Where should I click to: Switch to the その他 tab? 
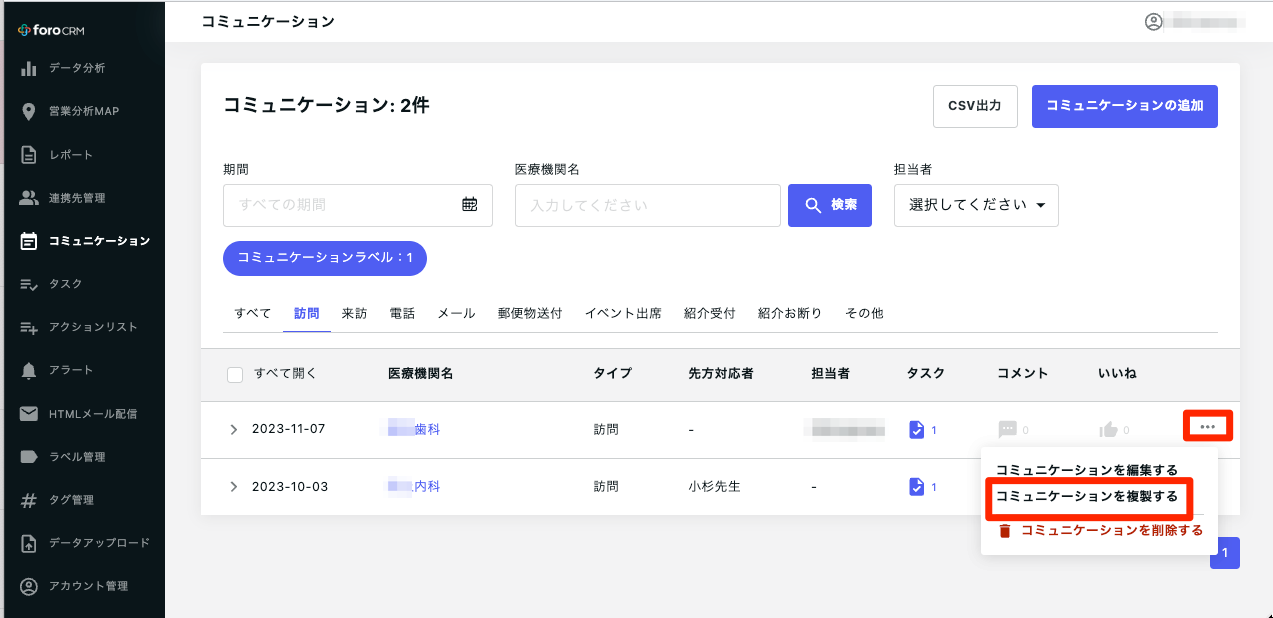click(x=864, y=313)
